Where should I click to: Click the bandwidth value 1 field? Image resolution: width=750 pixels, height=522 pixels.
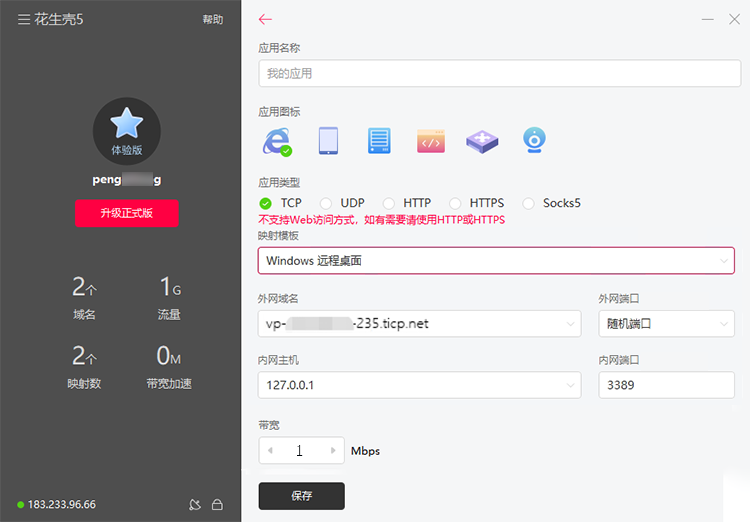click(x=299, y=450)
